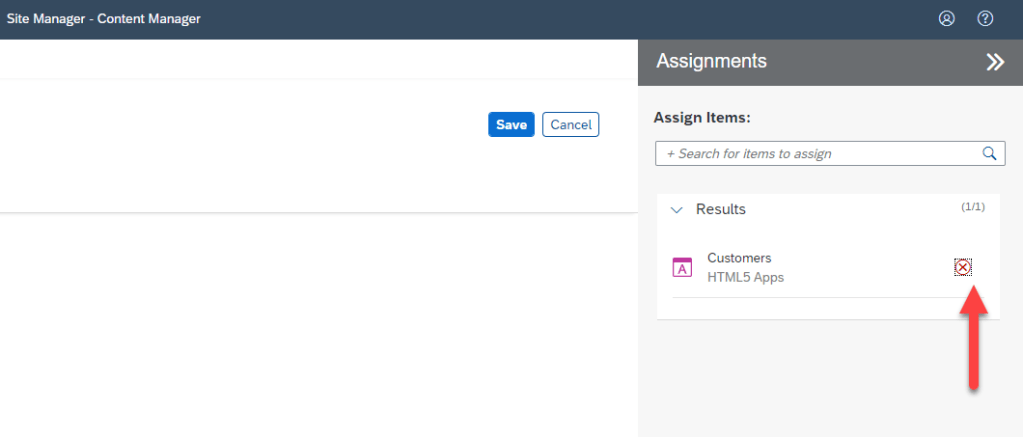1023x437 pixels.
Task: Collapse the Assignments panel with double-chevron
Action: (994, 62)
